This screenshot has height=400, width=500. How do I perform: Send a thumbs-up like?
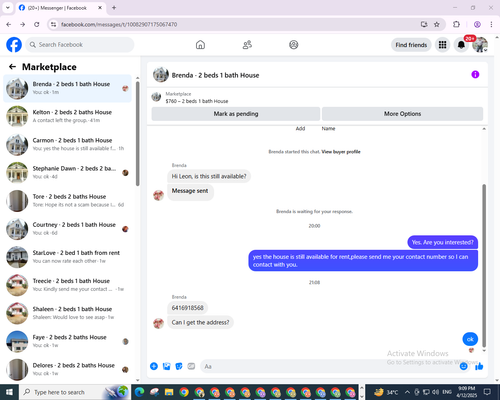coord(479,366)
